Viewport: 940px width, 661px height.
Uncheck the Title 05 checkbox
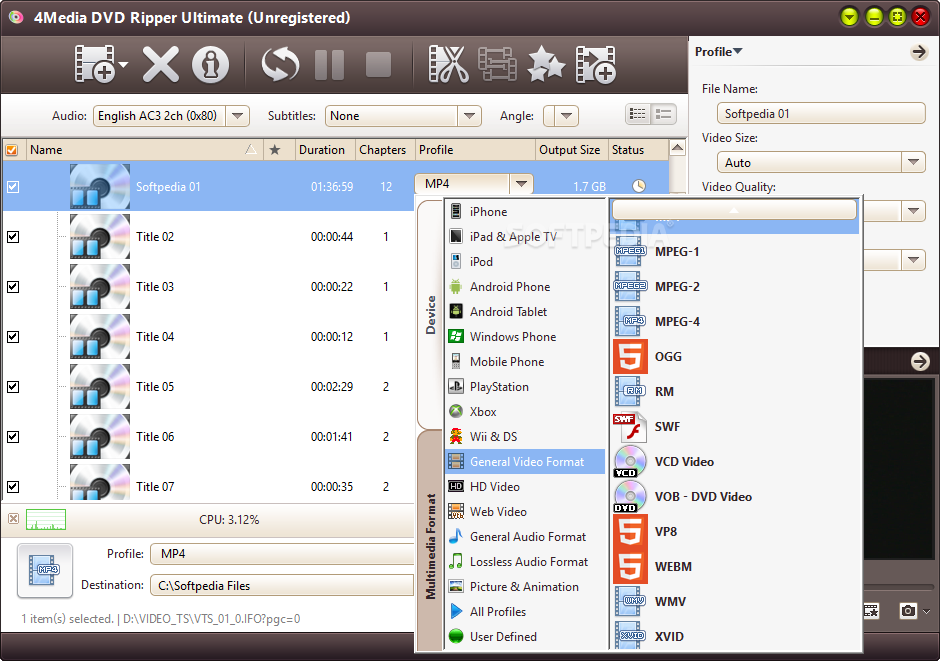13,387
